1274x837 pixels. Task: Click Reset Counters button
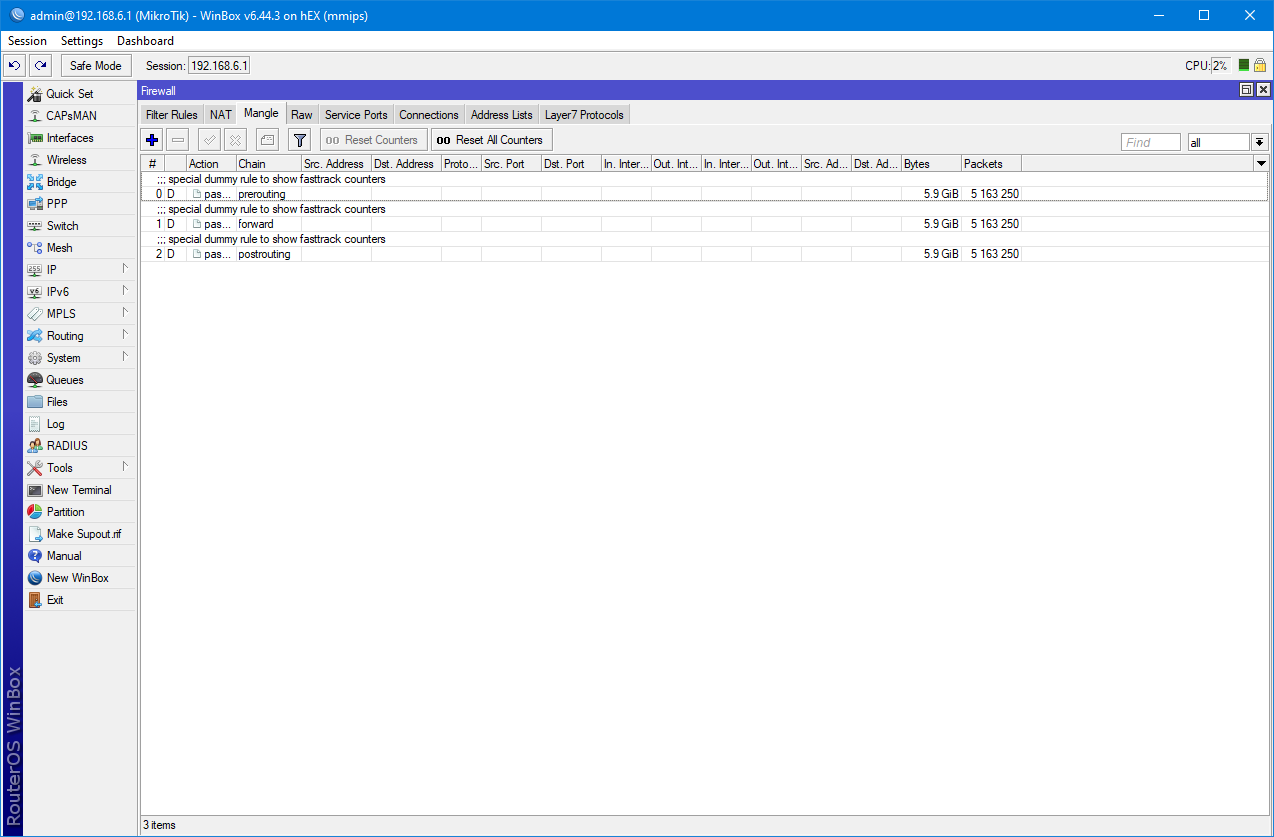click(373, 140)
